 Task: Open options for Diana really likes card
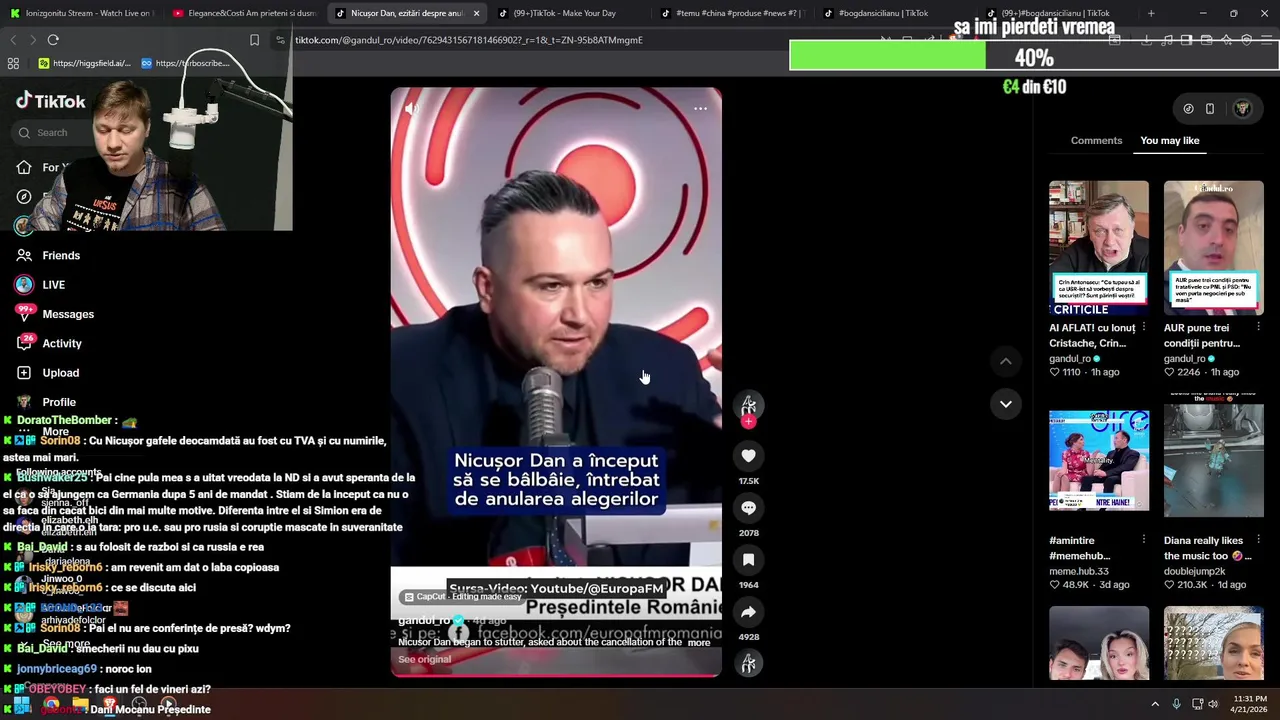[x=1258, y=540]
